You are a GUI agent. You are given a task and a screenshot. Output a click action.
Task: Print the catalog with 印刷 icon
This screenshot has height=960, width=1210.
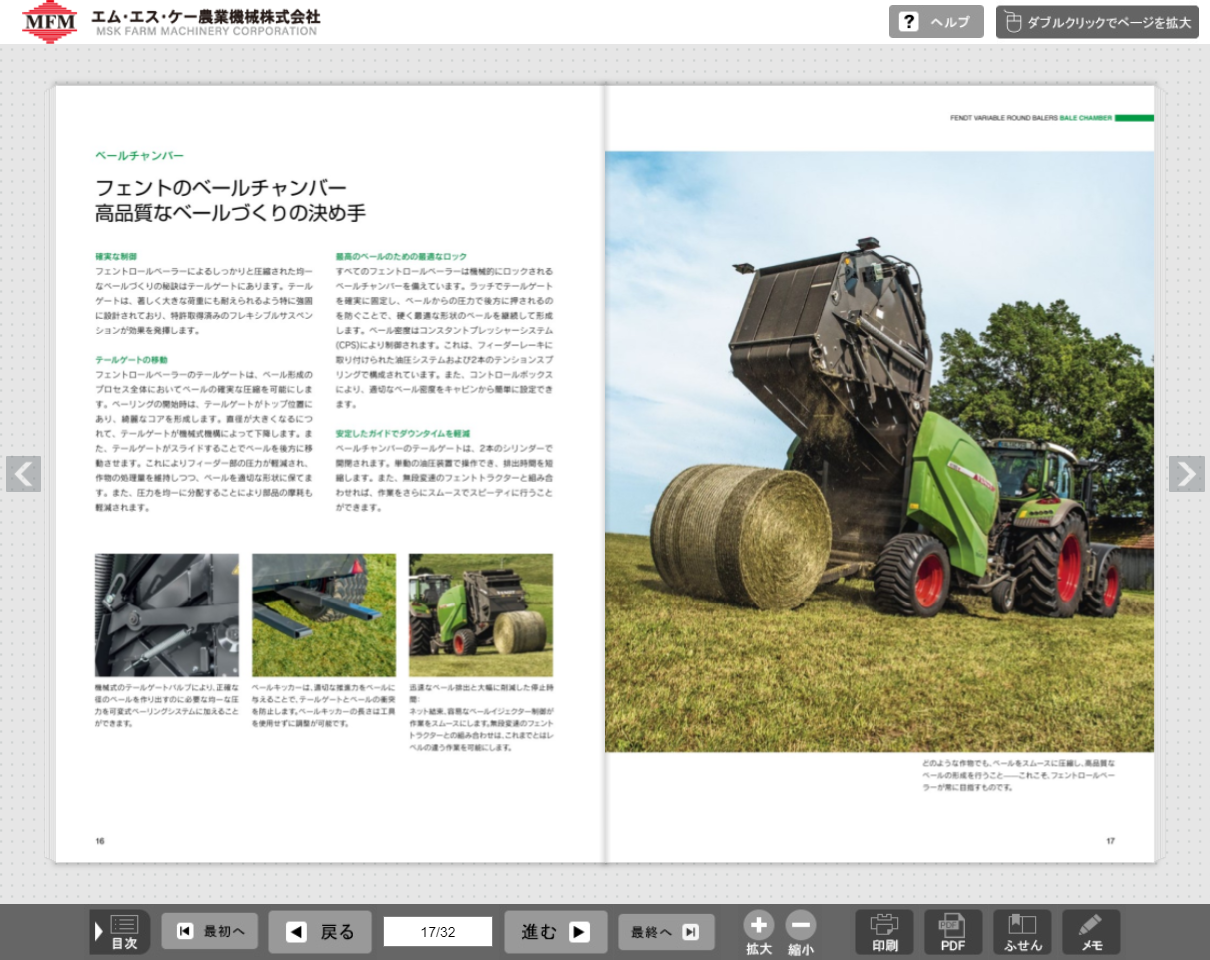pos(885,932)
